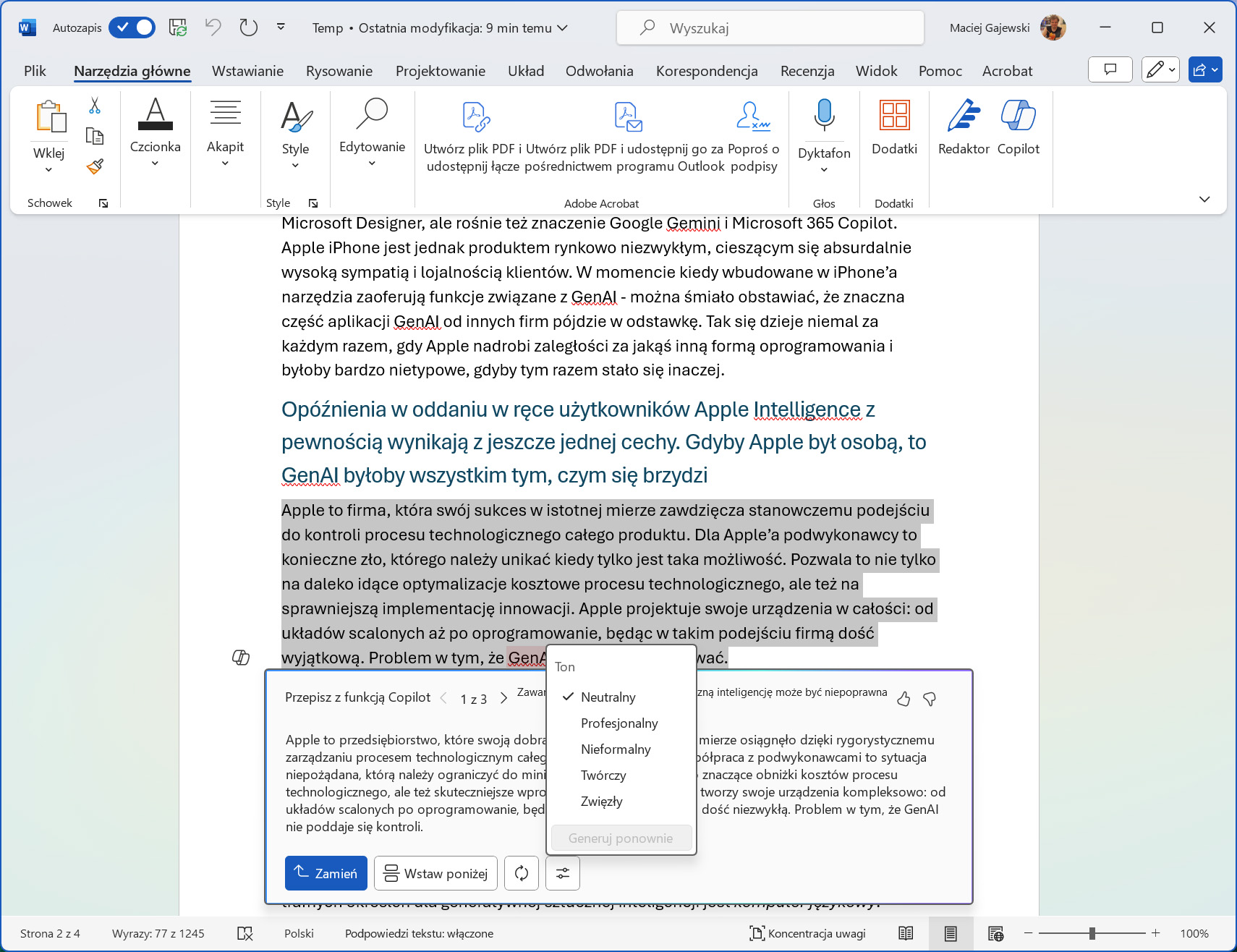This screenshot has width=1237, height=952.
Task: Open the Czcionka font group
Action: click(x=155, y=132)
